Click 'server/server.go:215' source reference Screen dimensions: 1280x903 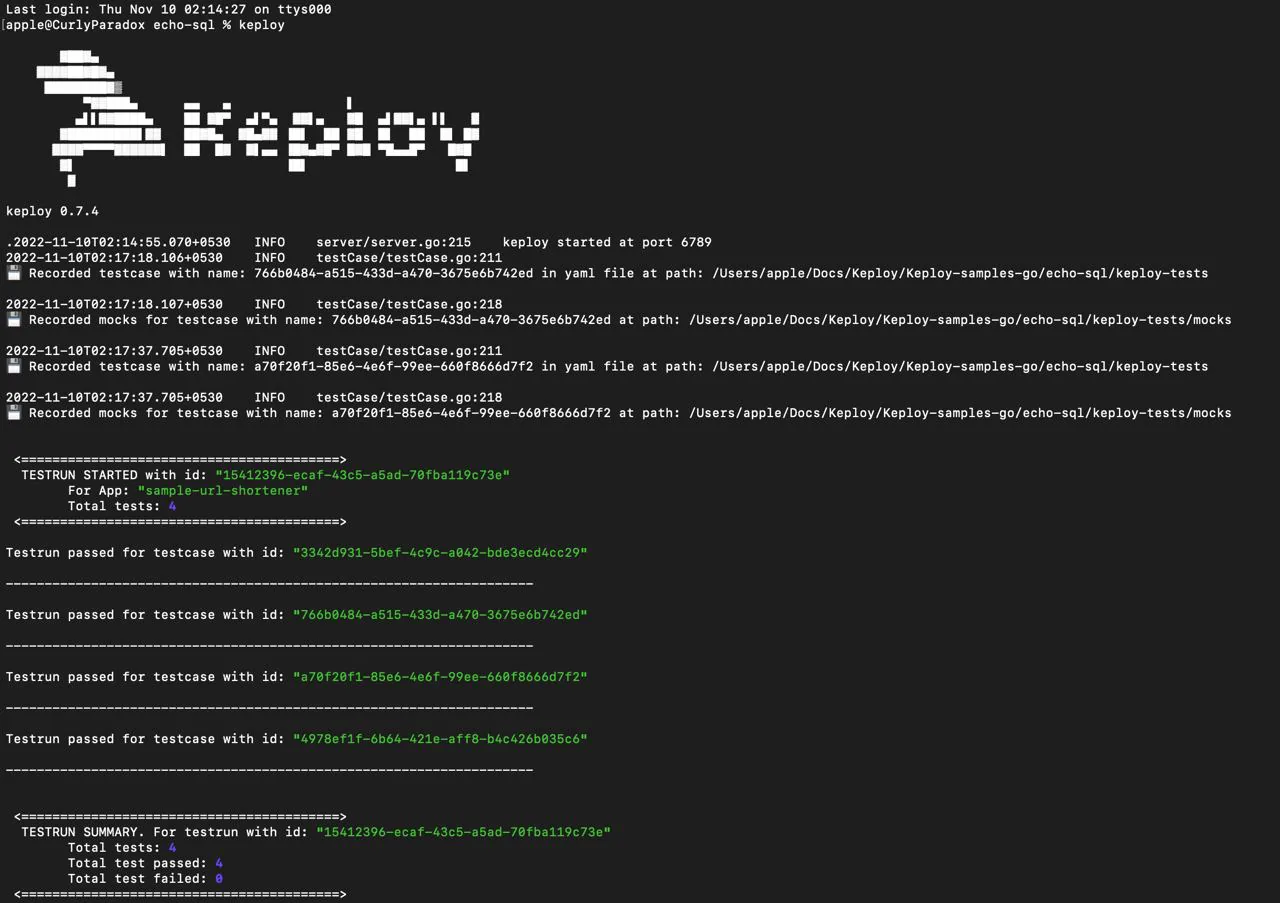click(x=393, y=242)
